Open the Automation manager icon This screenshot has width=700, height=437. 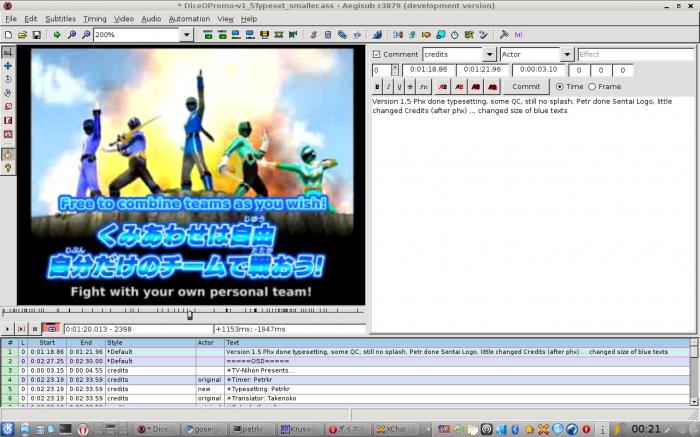tap(377, 34)
